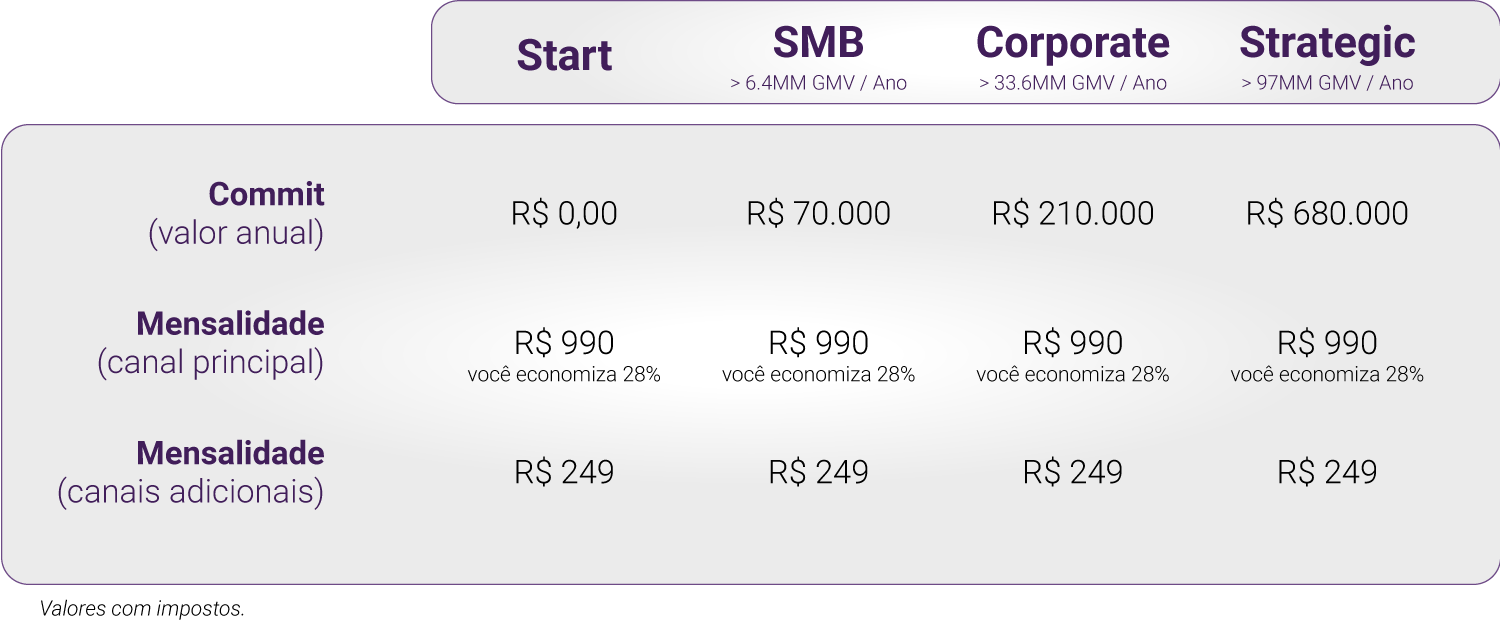The width and height of the screenshot is (1500, 621).
Task: Click R$ 990 price under Start
Action: 564,343
